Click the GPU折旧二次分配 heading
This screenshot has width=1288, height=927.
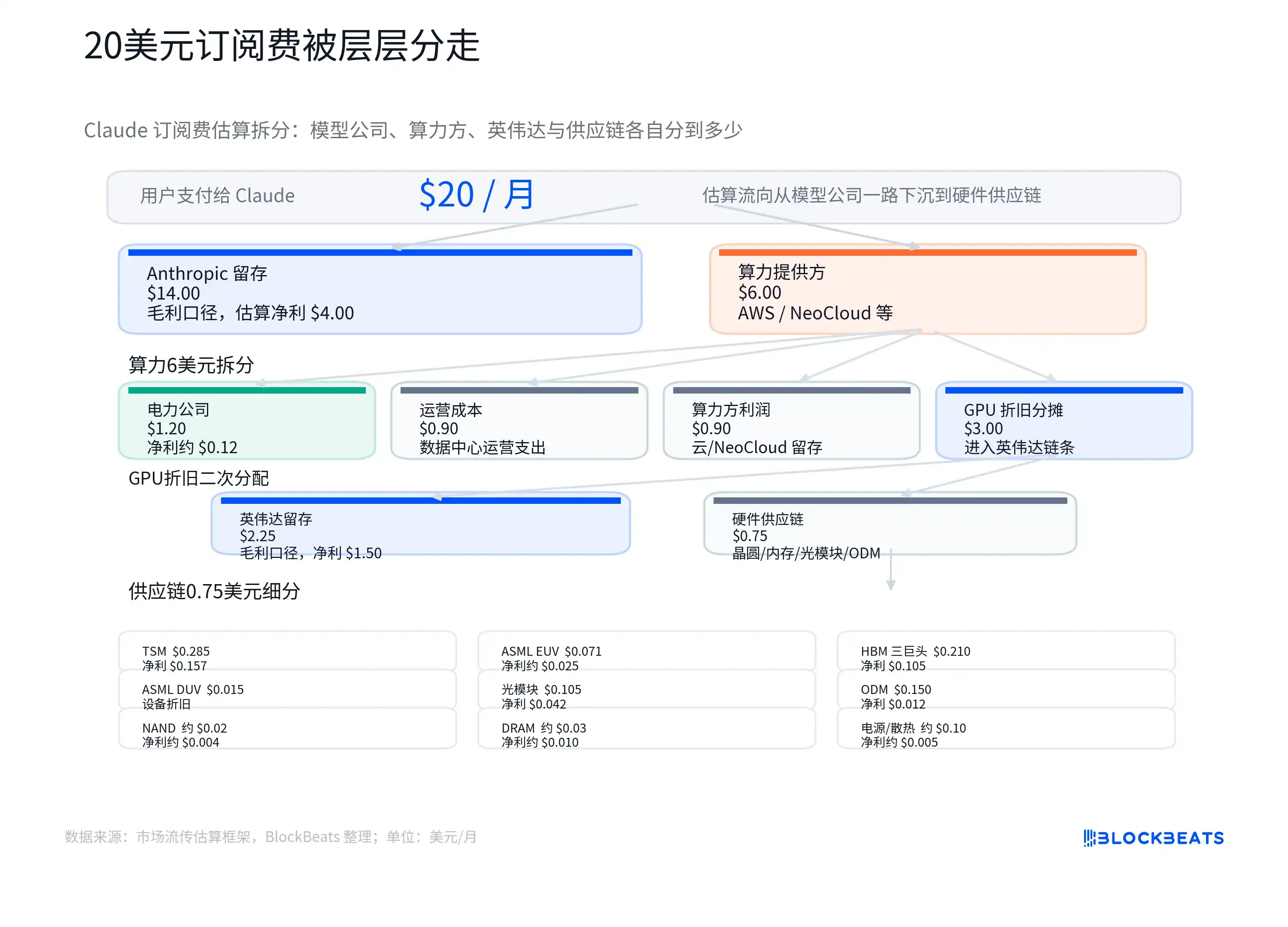pos(198,478)
